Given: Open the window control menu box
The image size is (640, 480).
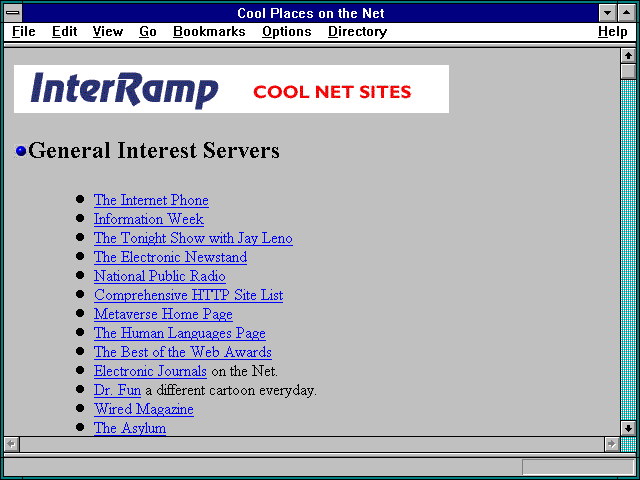Looking at the screenshot, I should click(x=13, y=13).
